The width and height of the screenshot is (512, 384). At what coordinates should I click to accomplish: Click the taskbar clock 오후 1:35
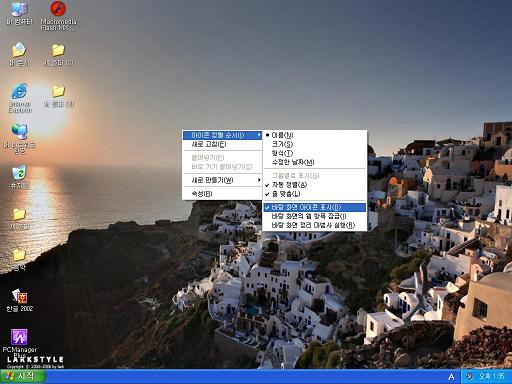click(492, 376)
